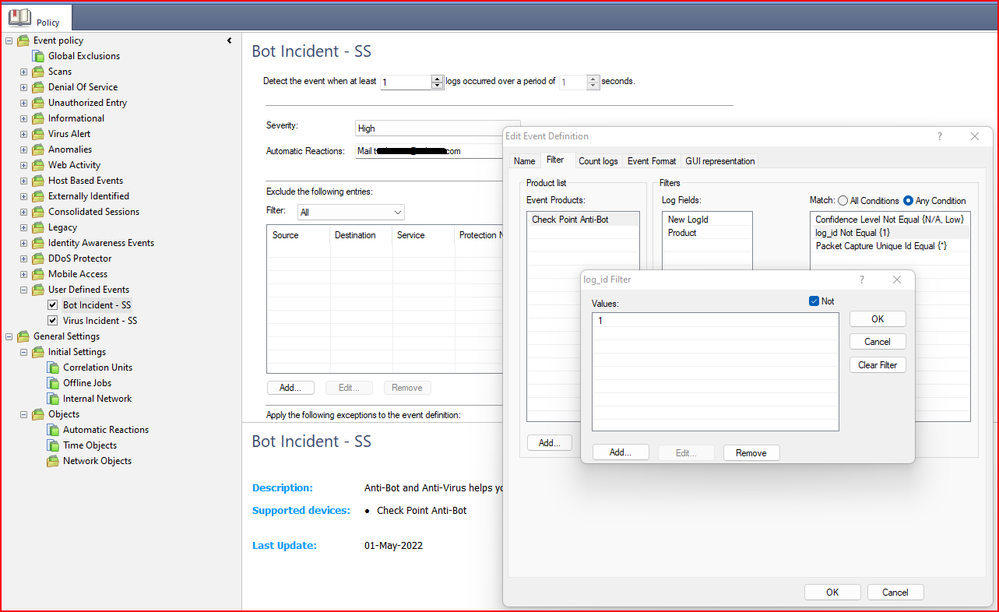Select the All Conditions radio button
The image size is (999, 612).
[x=843, y=201]
